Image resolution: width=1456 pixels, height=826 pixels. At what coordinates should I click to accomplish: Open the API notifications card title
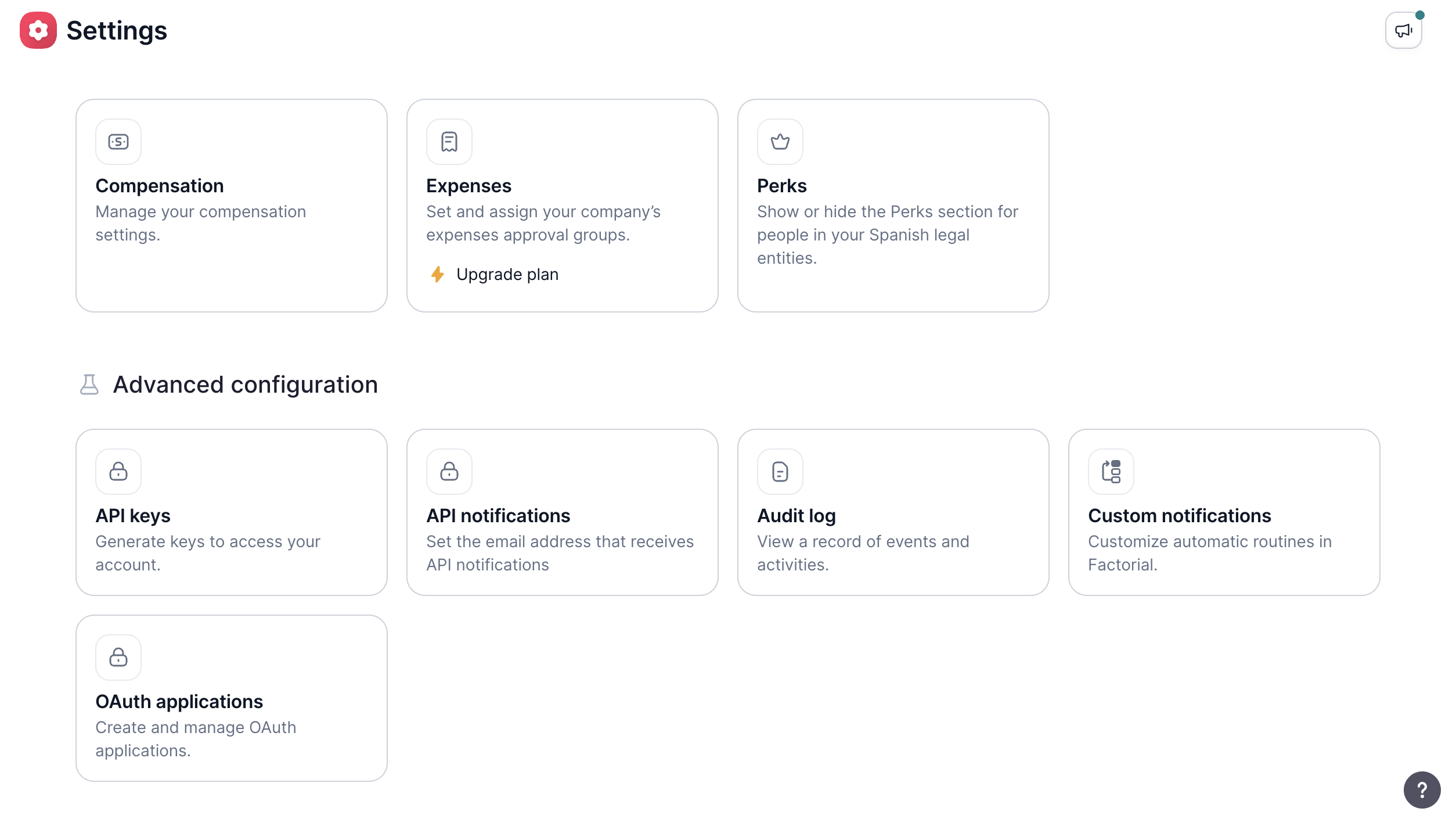point(498,516)
